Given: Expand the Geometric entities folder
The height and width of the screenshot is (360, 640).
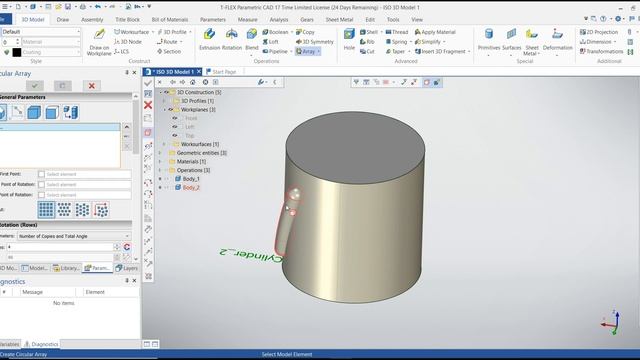Looking at the screenshot, I should 160,153.
